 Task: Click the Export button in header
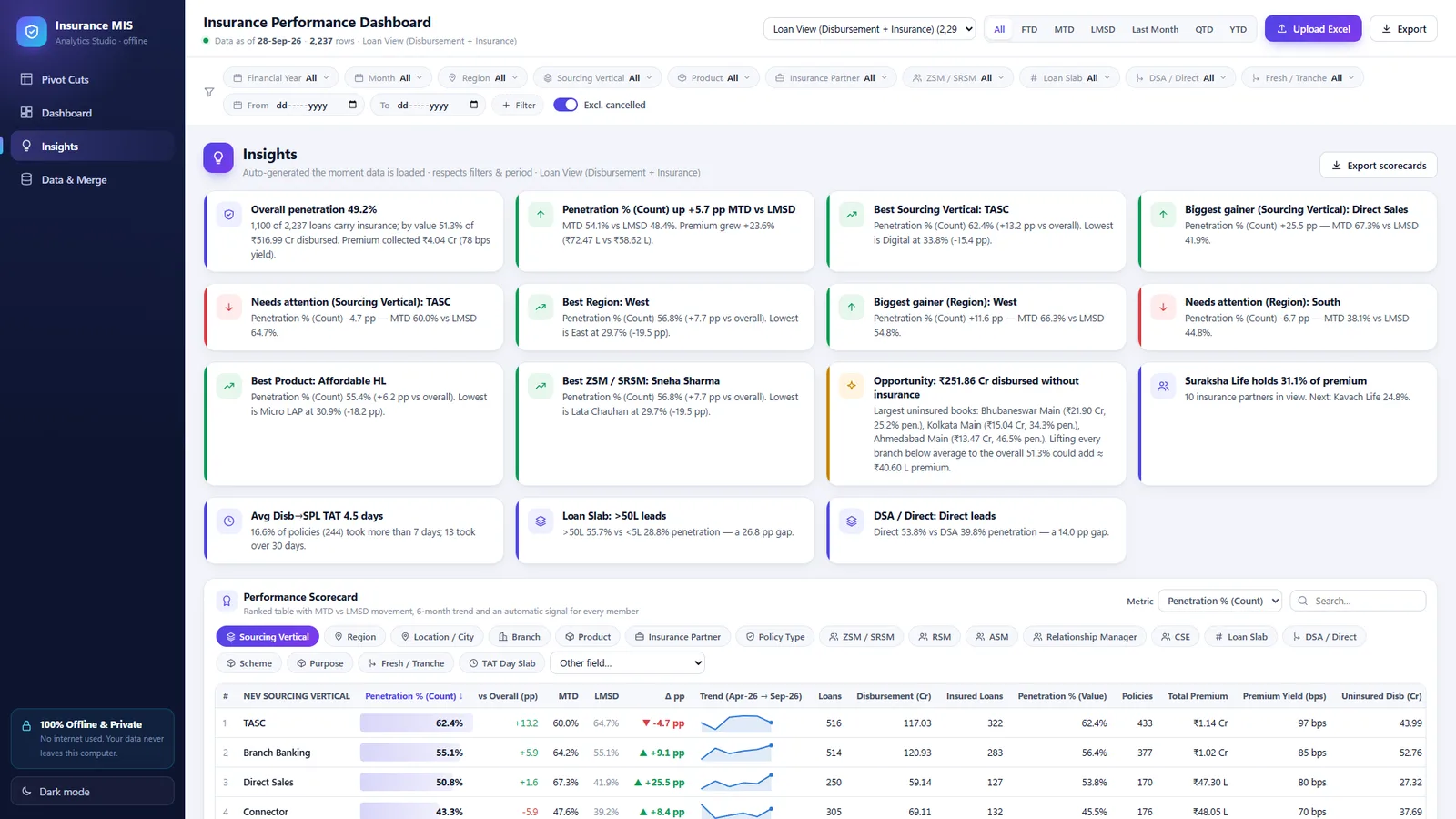tap(1403, 29)
